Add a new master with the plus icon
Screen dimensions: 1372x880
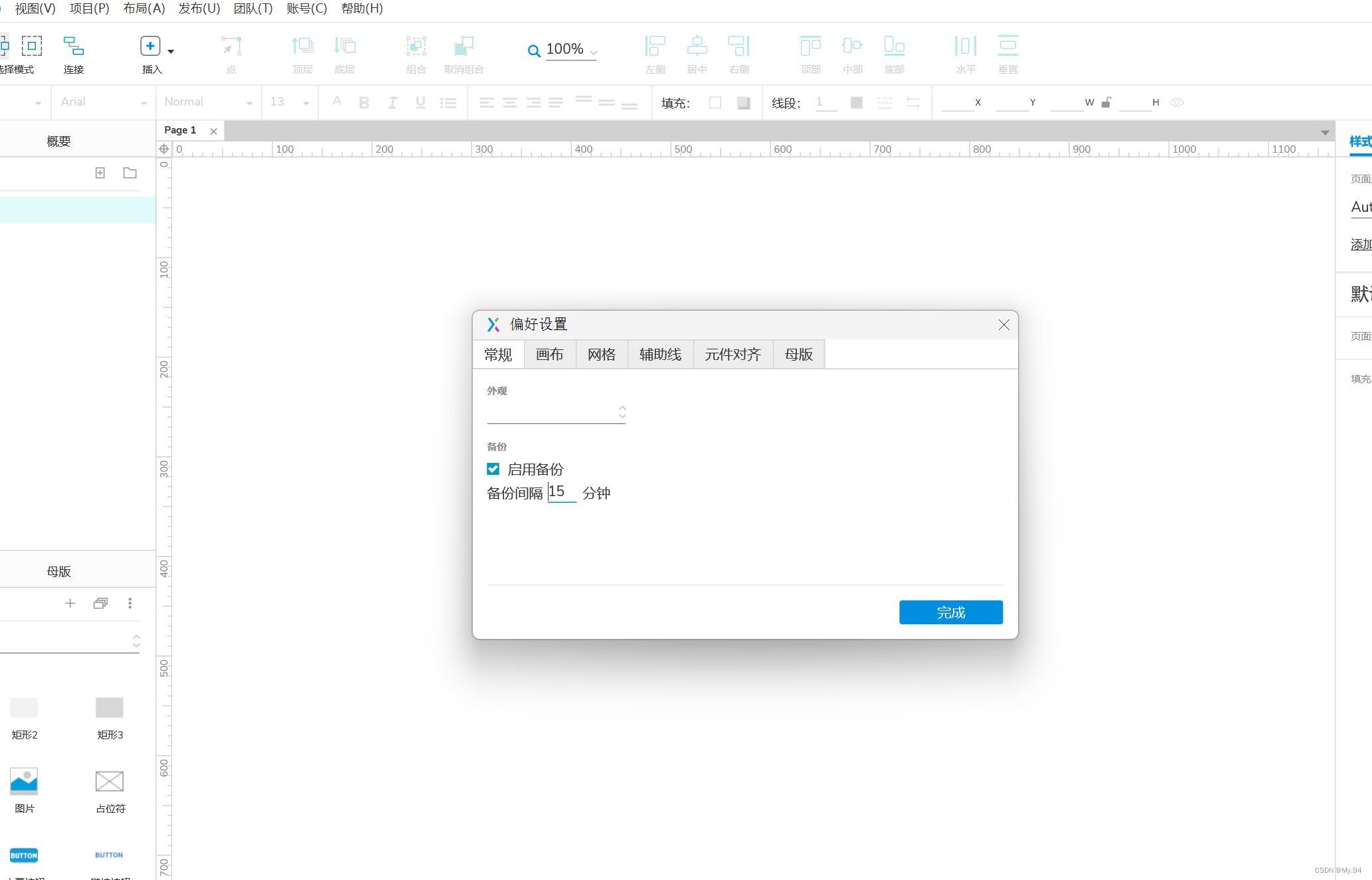(x=70, y=603)
